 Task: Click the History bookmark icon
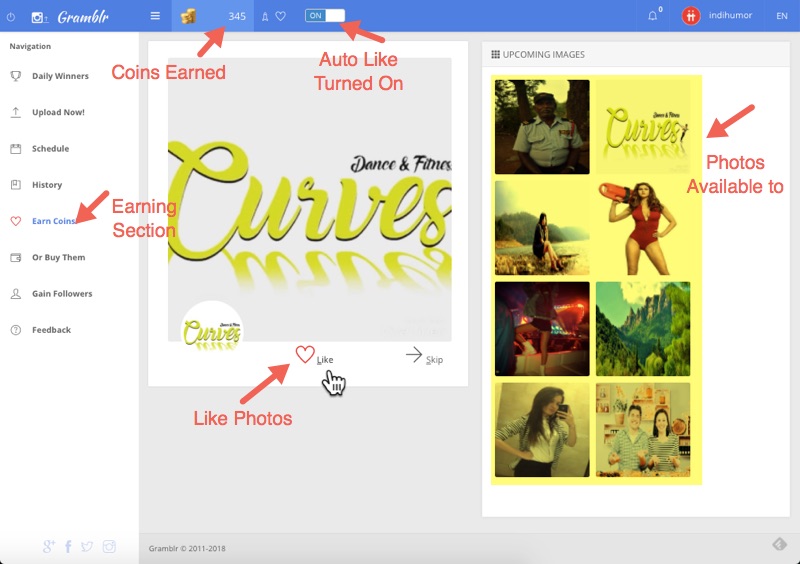(x=16, y=185)
